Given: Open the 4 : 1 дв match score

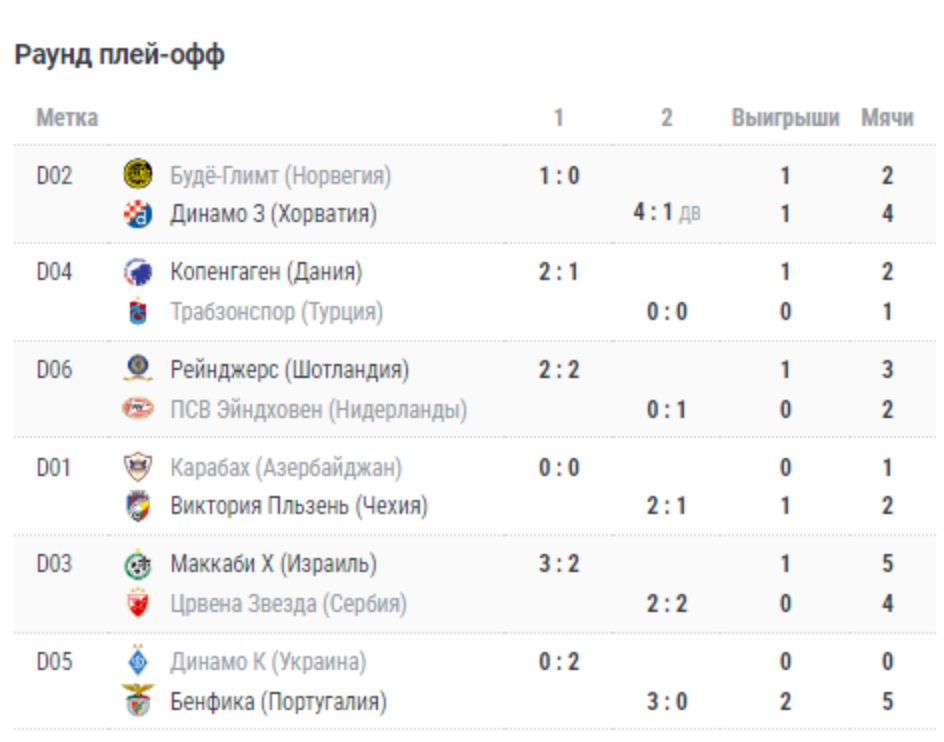Looking at the screenshot, I should 666,214.
